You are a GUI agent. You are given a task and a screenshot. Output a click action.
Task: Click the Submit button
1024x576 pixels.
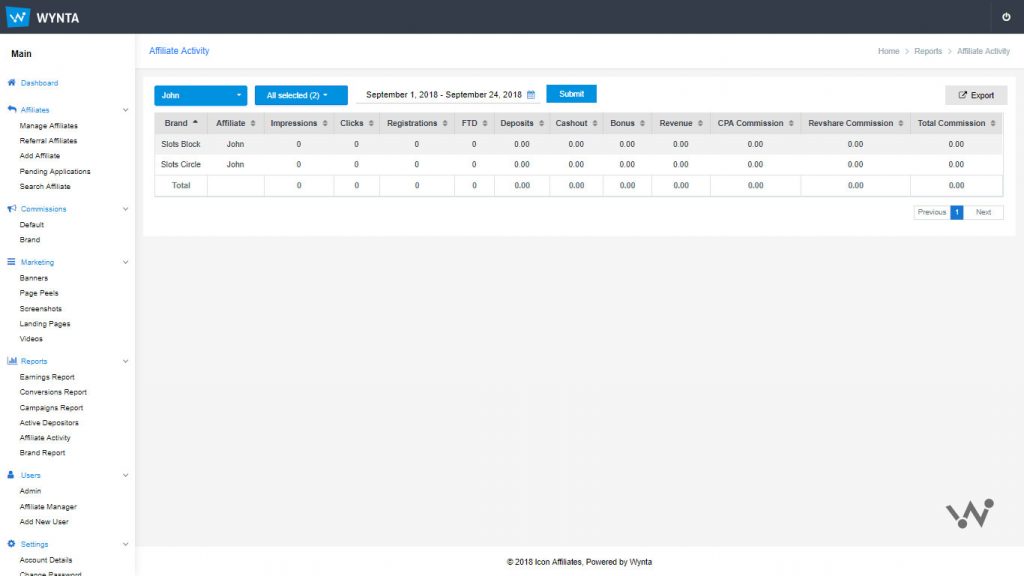point(571,94)
